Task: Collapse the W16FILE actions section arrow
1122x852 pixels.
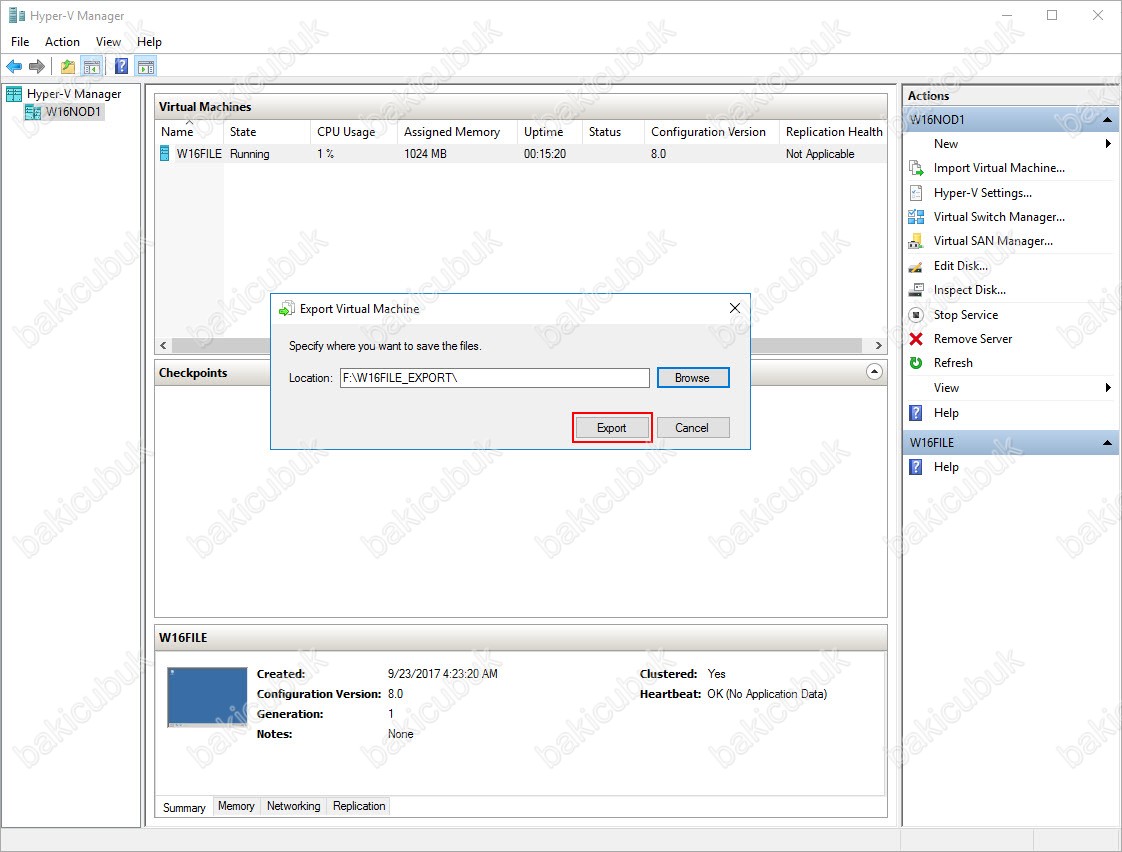Action: [x=1107, y=444]
